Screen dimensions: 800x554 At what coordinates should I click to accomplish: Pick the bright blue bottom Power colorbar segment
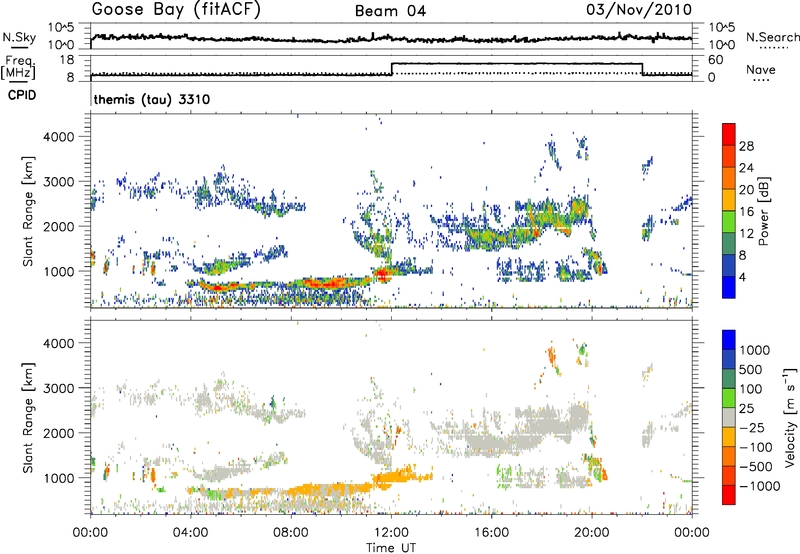[729, 287]
